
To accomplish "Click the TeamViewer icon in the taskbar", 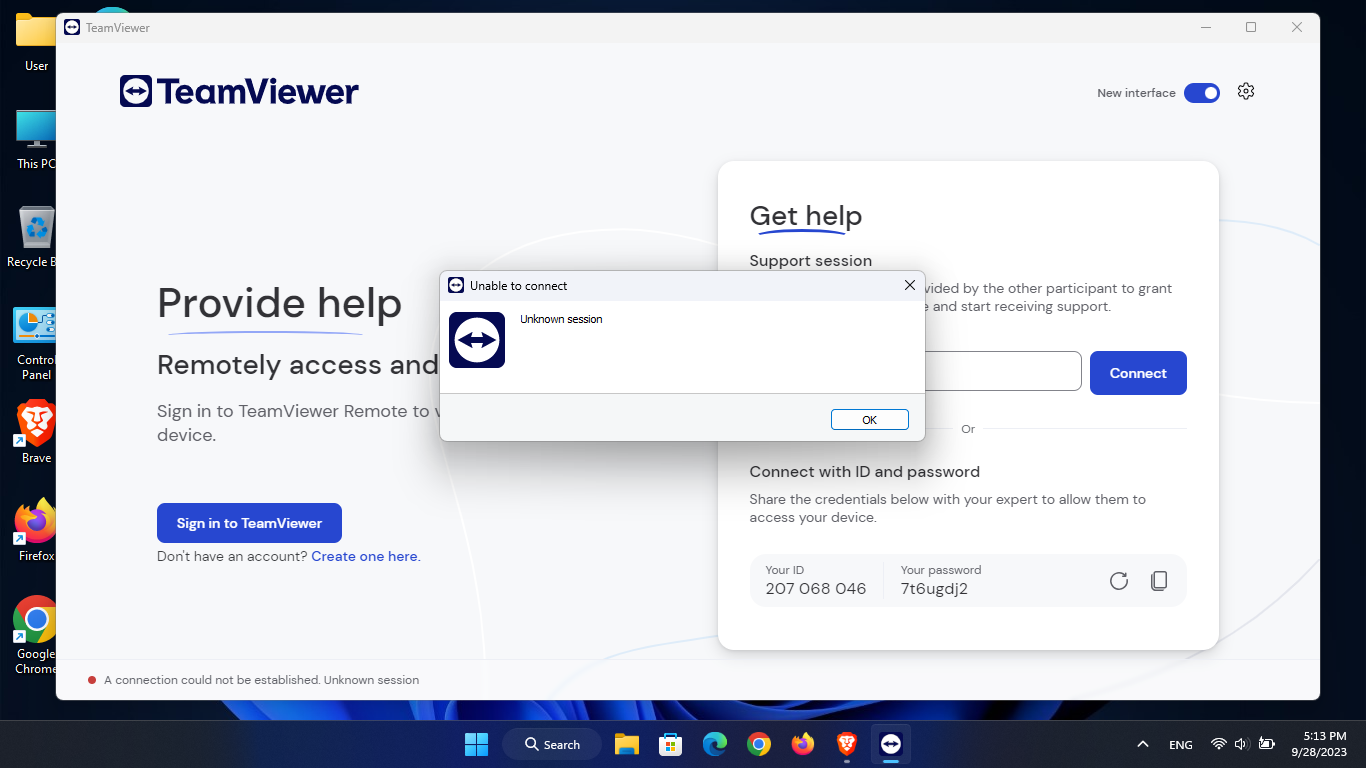I will (890, 744).
